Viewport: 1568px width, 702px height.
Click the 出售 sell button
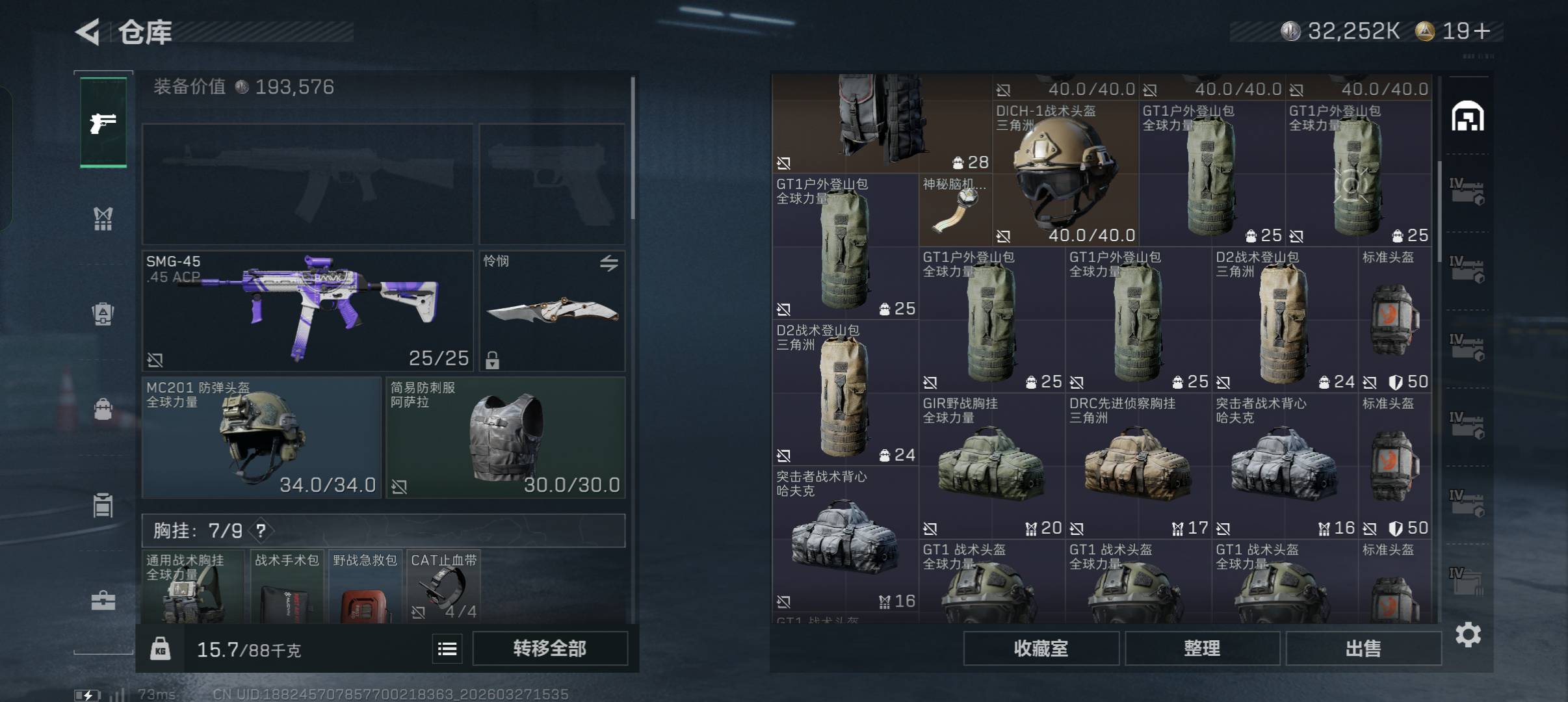[1363, 648]
